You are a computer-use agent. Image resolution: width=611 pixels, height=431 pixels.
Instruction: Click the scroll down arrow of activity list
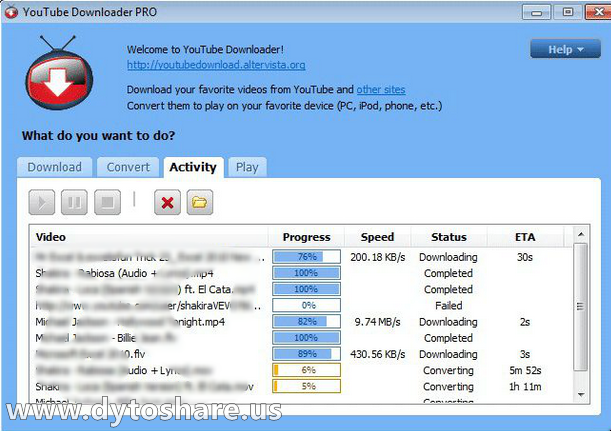pos(581,395)
